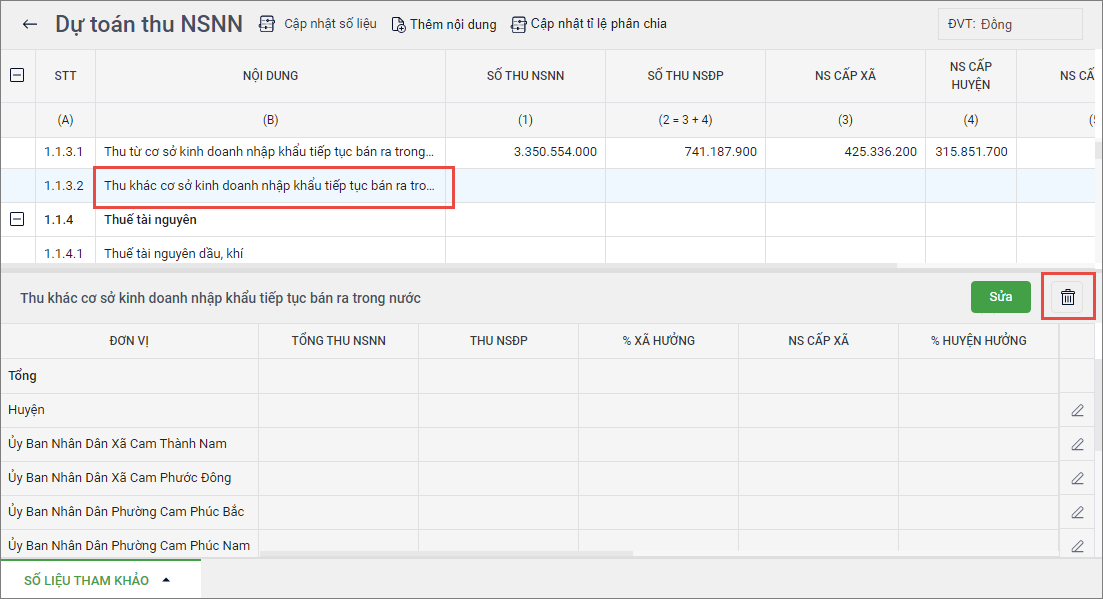Click the ĐVT: Đồng unit field
This screenshot has width=1103, height=599.
[x=1010, y=24]
